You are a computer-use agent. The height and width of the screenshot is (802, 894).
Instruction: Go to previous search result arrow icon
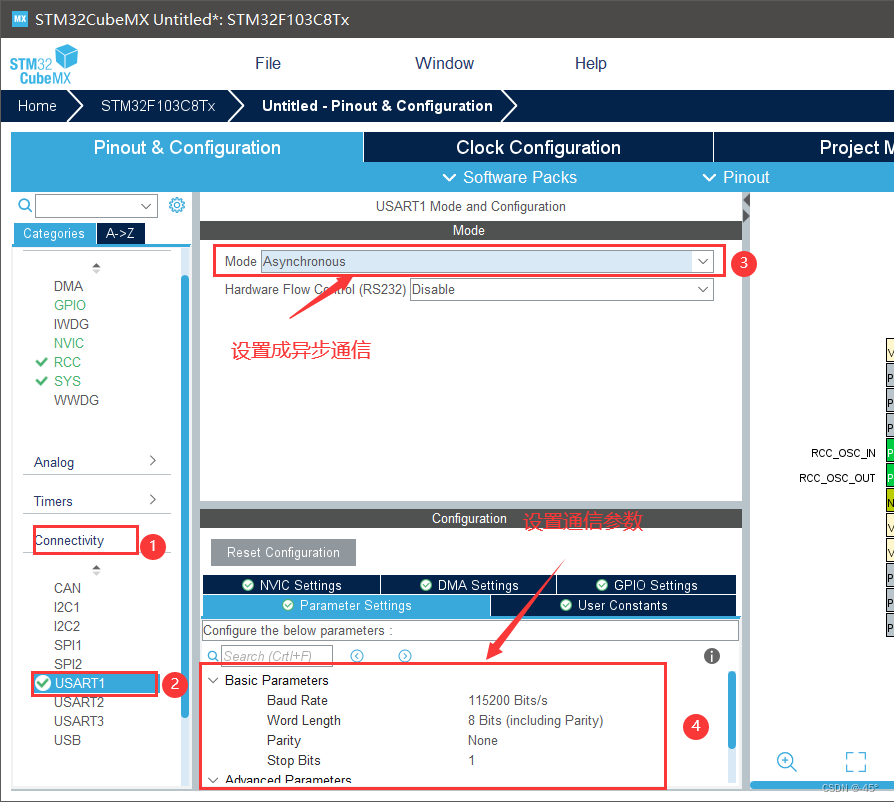coord(357,656)
